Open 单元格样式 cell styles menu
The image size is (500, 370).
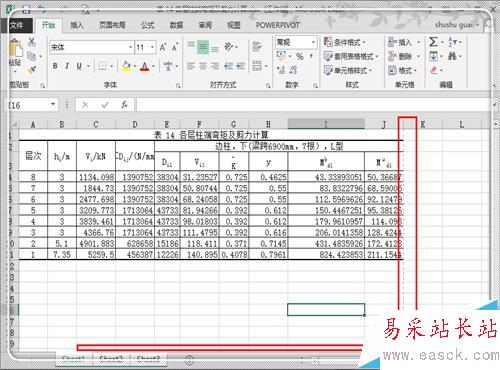coord(348,70)
